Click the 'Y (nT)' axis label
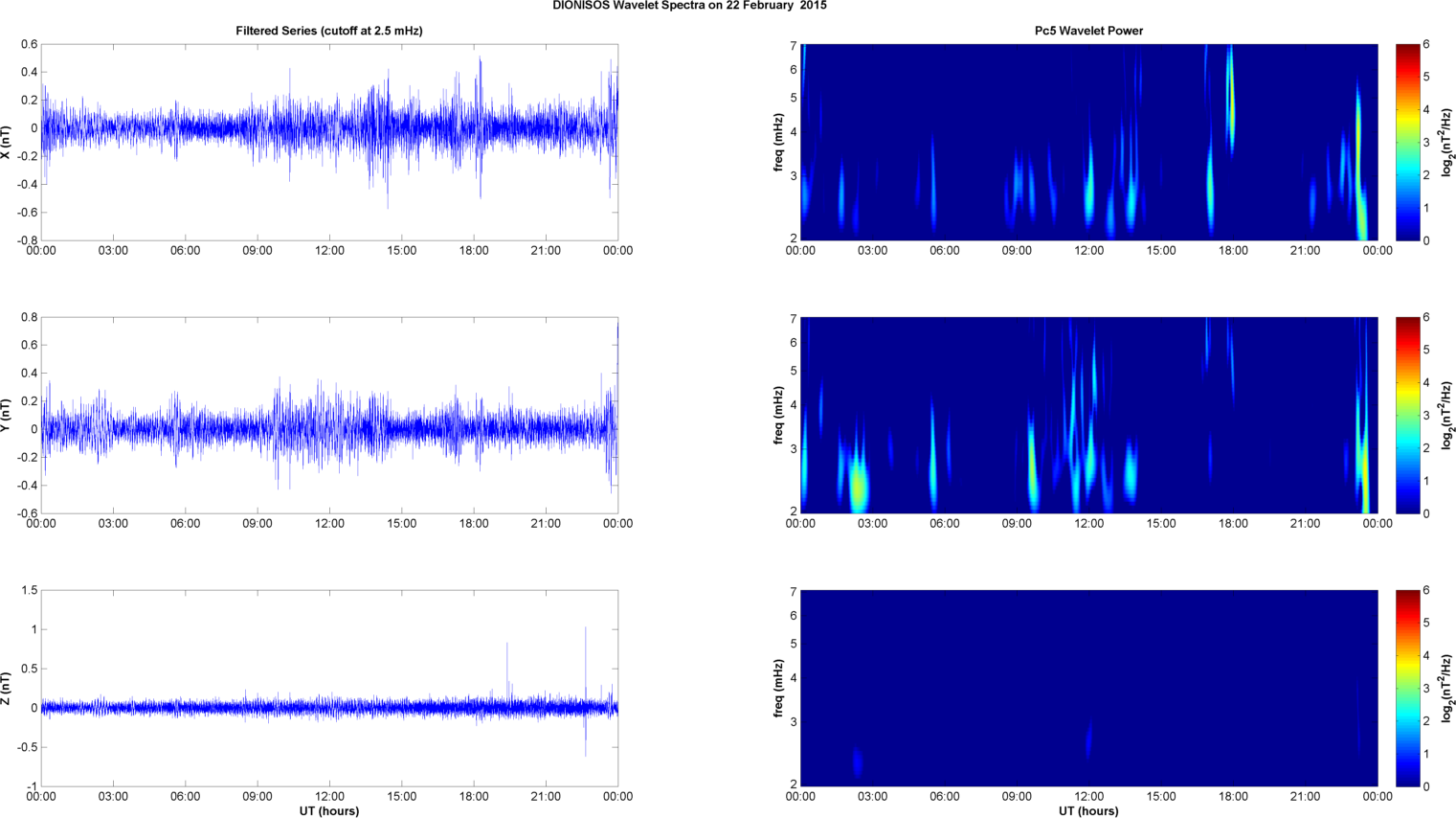This screenshot has width=1456, height=818. click(7, 415)
